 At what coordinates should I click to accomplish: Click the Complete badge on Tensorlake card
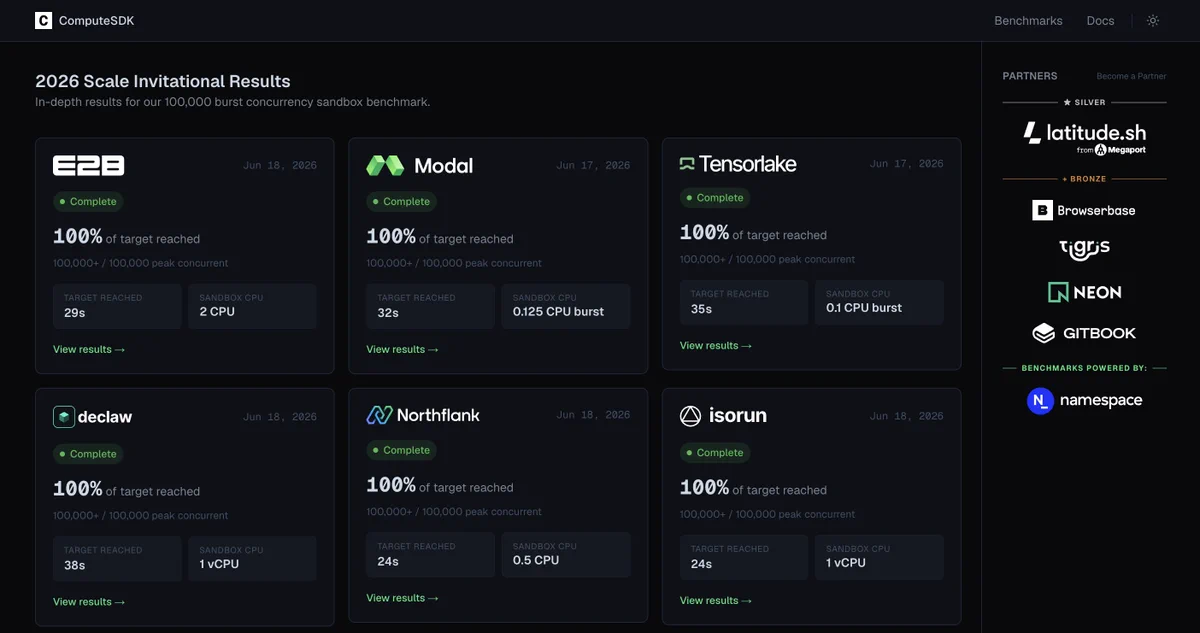click(x=715, y=198)
